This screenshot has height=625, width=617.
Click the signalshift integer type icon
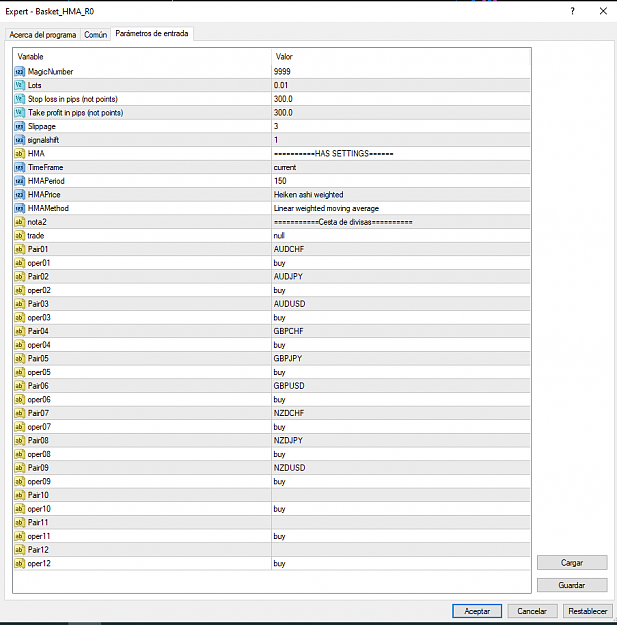pyautogui.click(x=20, y=140)
